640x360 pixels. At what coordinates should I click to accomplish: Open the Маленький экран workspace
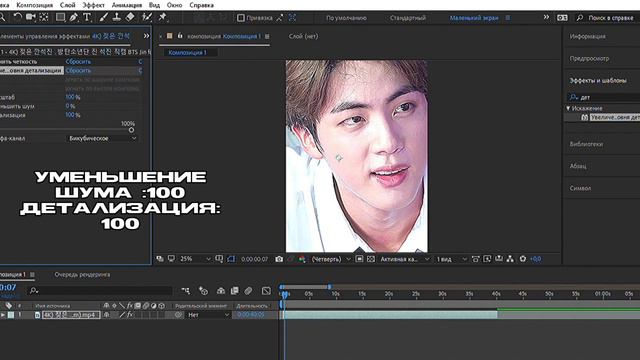[x=474, y=18]
